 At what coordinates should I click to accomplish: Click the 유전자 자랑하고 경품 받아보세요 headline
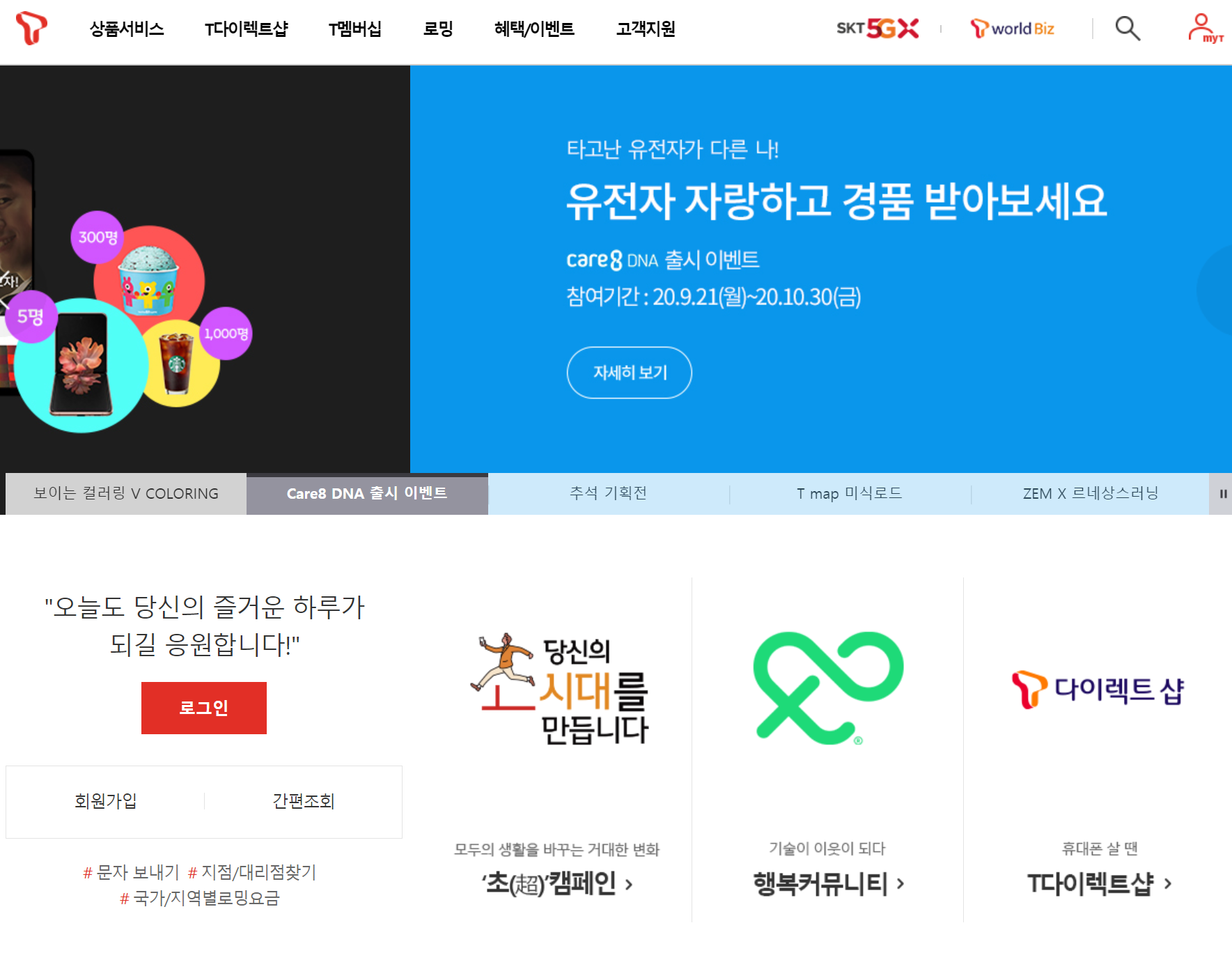[x=836, y=201]
